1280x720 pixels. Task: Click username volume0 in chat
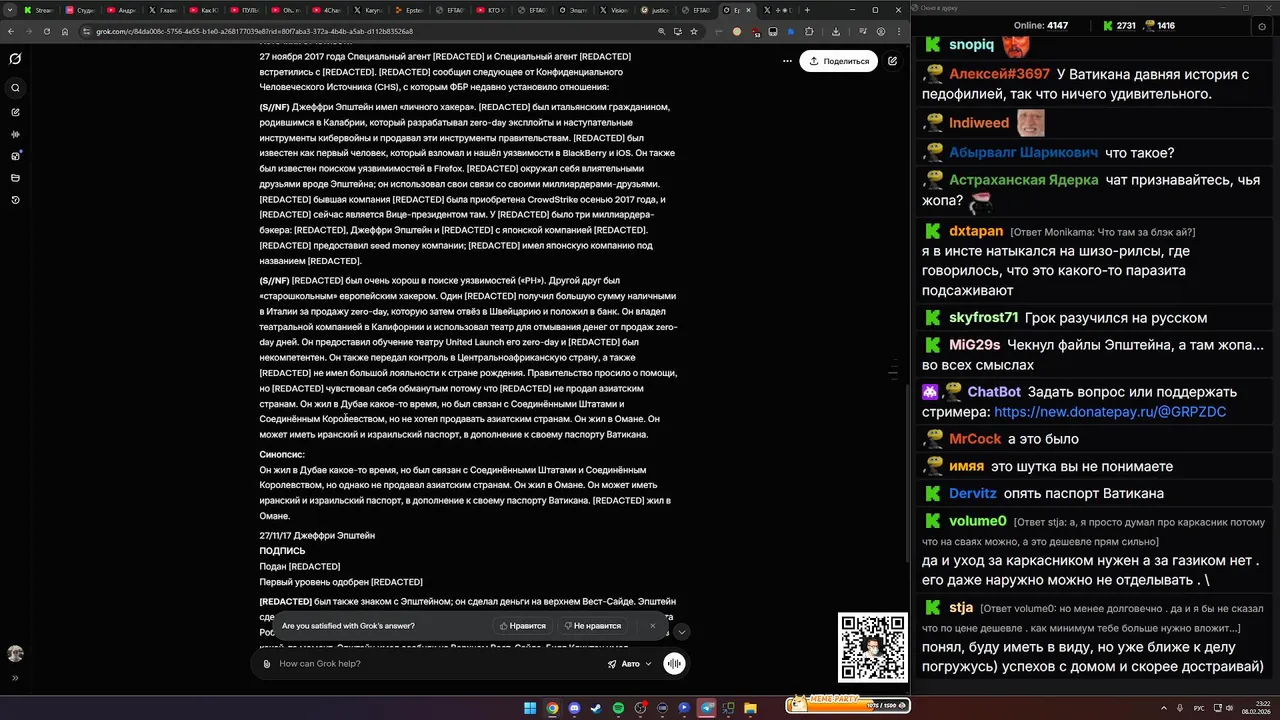(x=977, y=521)
